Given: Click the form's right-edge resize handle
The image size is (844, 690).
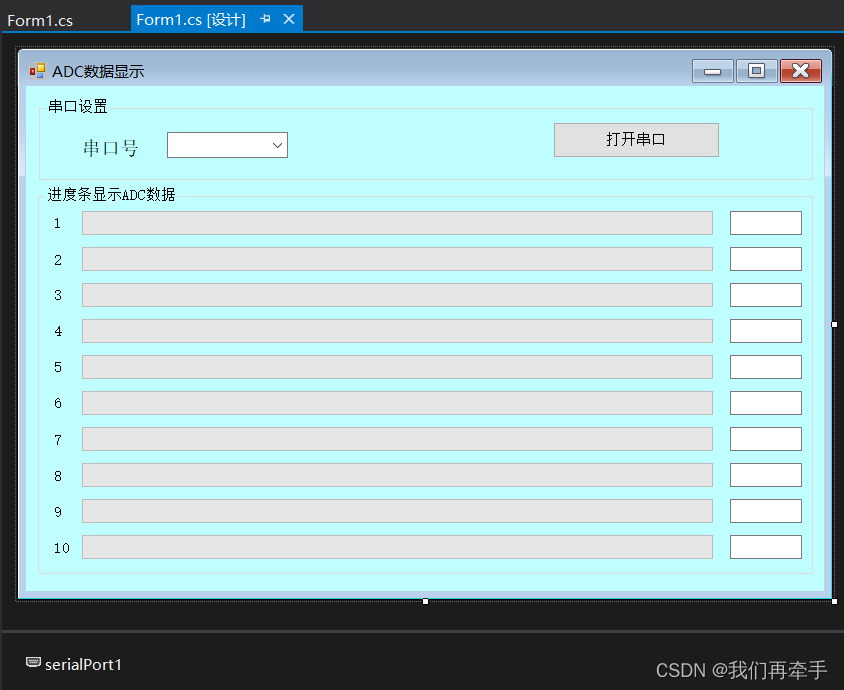Looking at the screenshot, I should [834, 325].
